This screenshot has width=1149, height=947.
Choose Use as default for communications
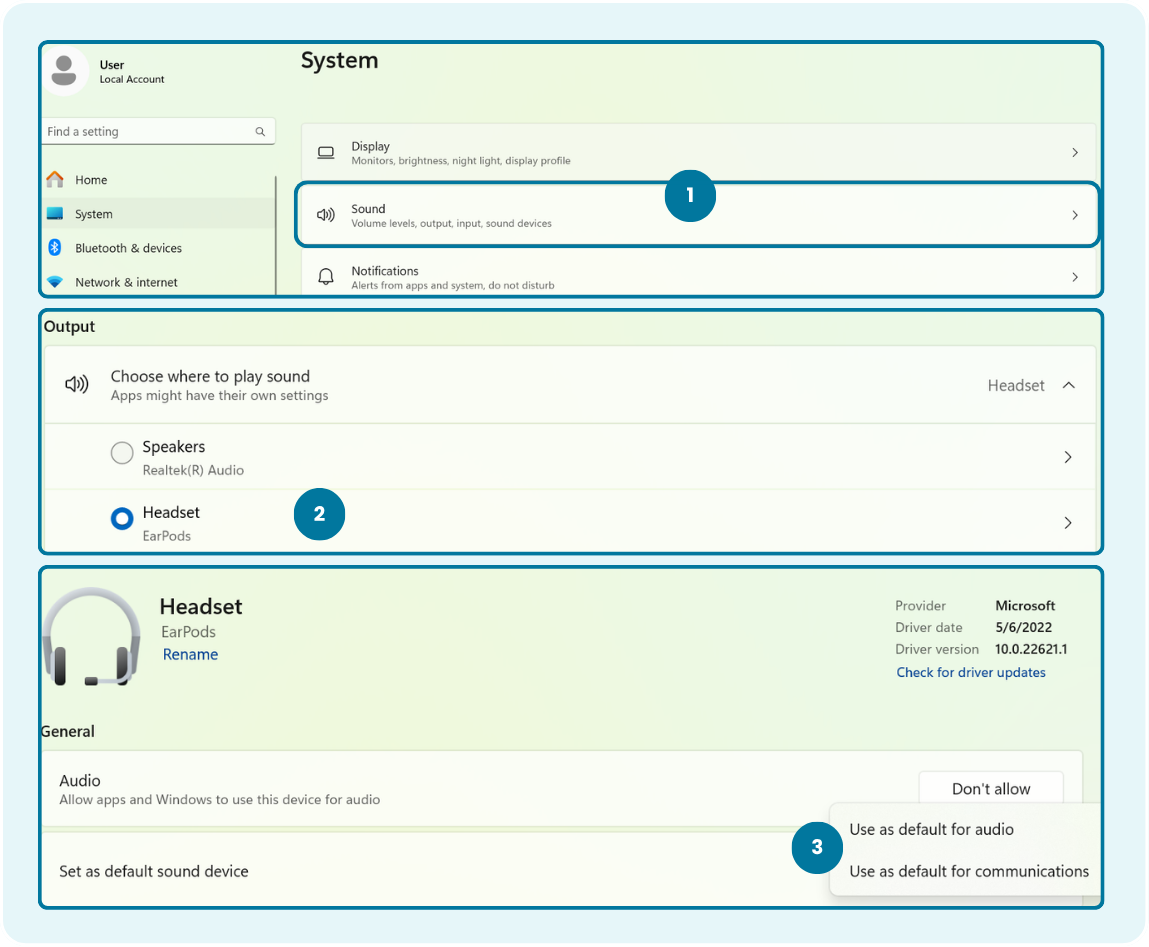point(968,871)
